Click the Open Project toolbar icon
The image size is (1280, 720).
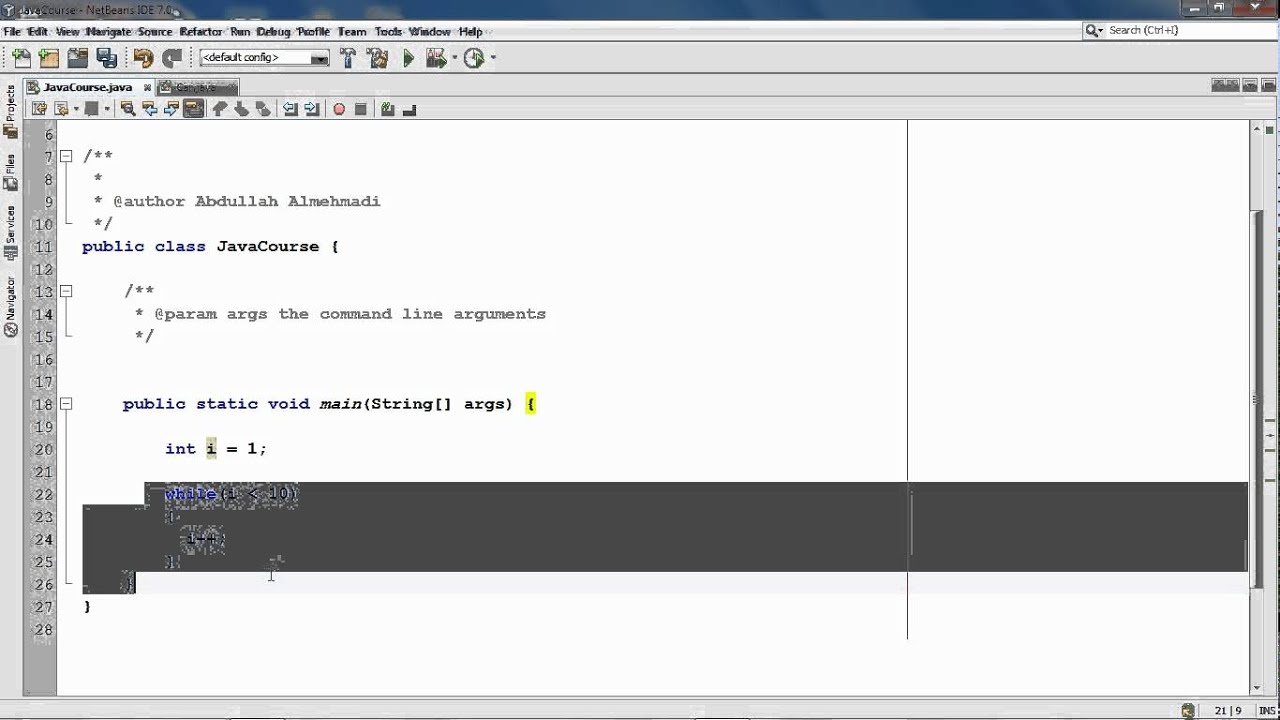(x=78, y=58)
